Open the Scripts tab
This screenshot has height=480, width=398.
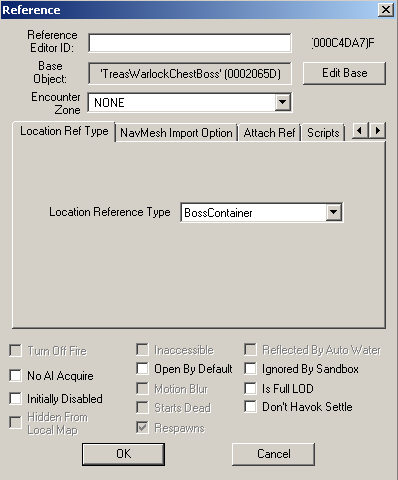(x=323, y=133)
